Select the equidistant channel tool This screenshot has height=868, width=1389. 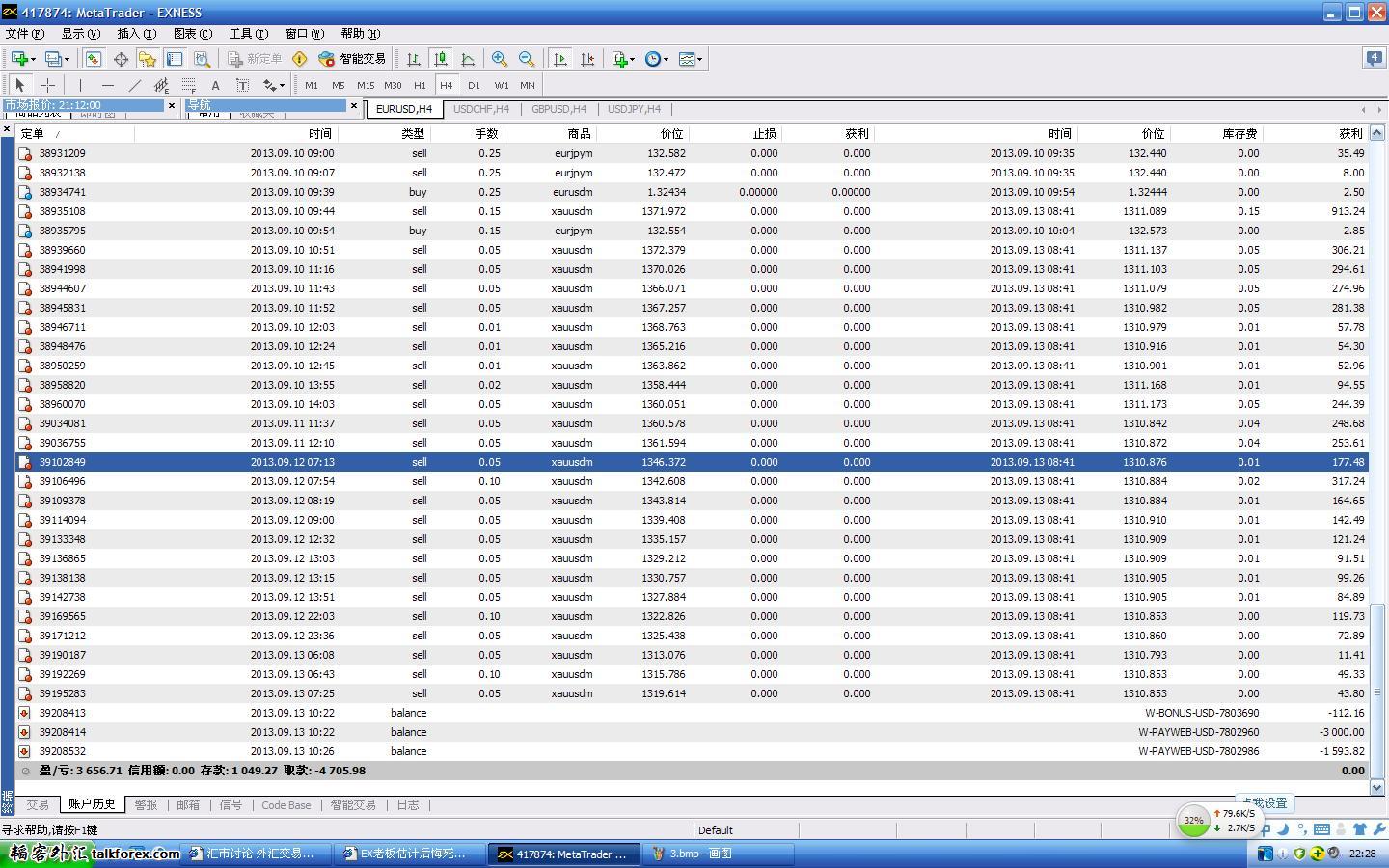(161, 85)
